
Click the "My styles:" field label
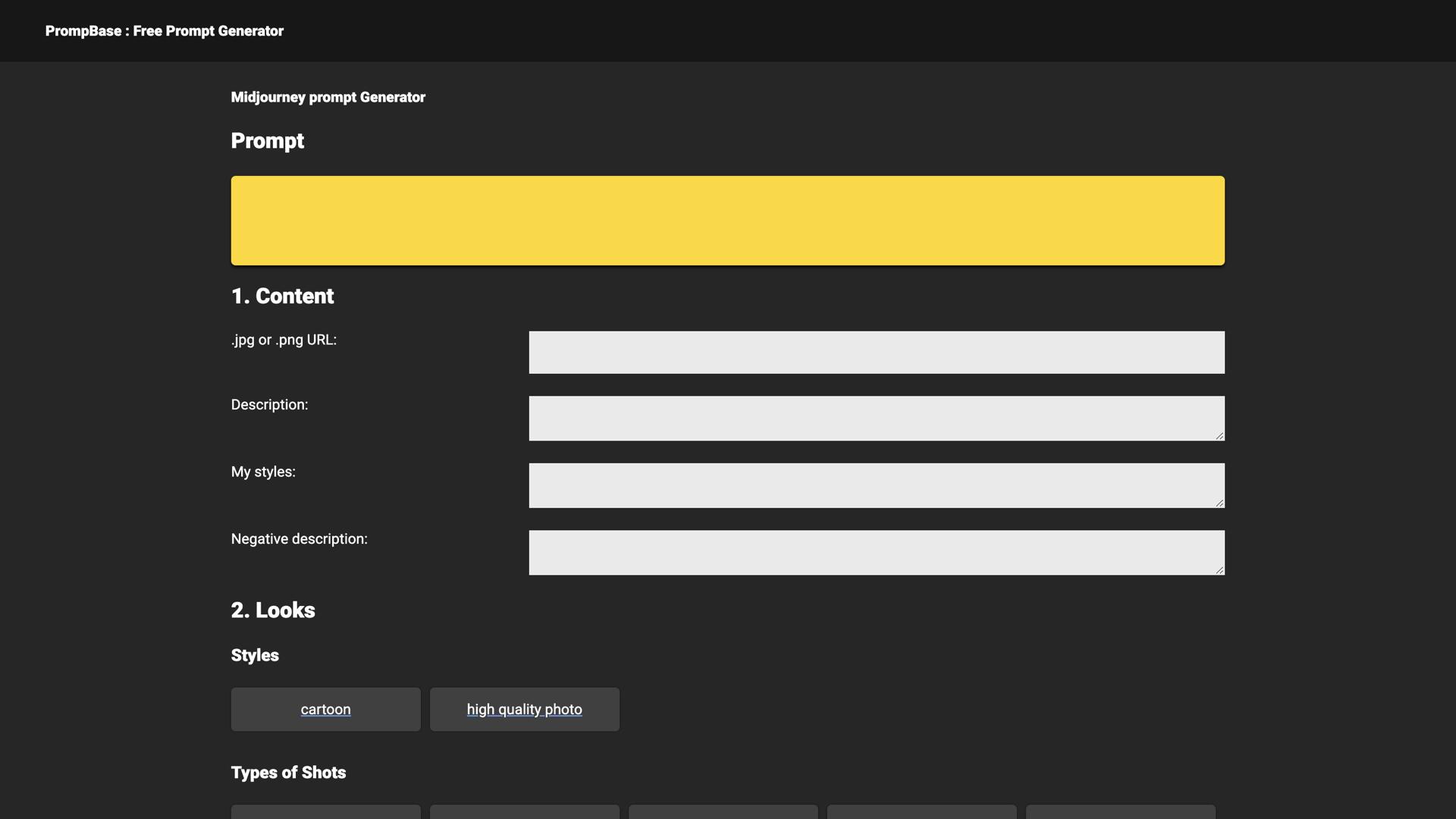[263, 472]
